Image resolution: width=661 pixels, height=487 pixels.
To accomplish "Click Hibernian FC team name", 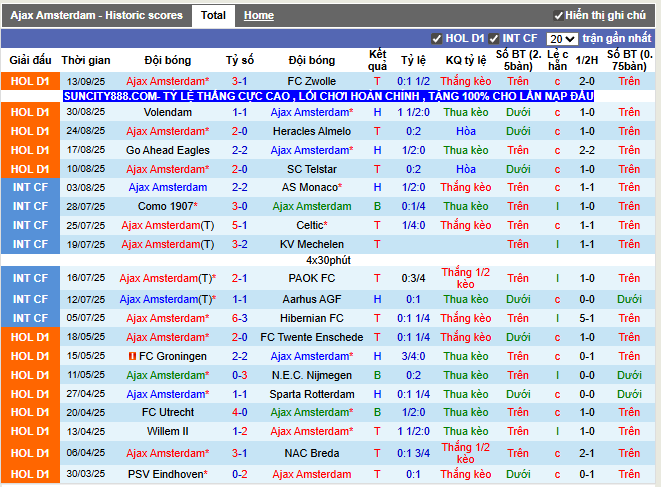I will point(312,318).
